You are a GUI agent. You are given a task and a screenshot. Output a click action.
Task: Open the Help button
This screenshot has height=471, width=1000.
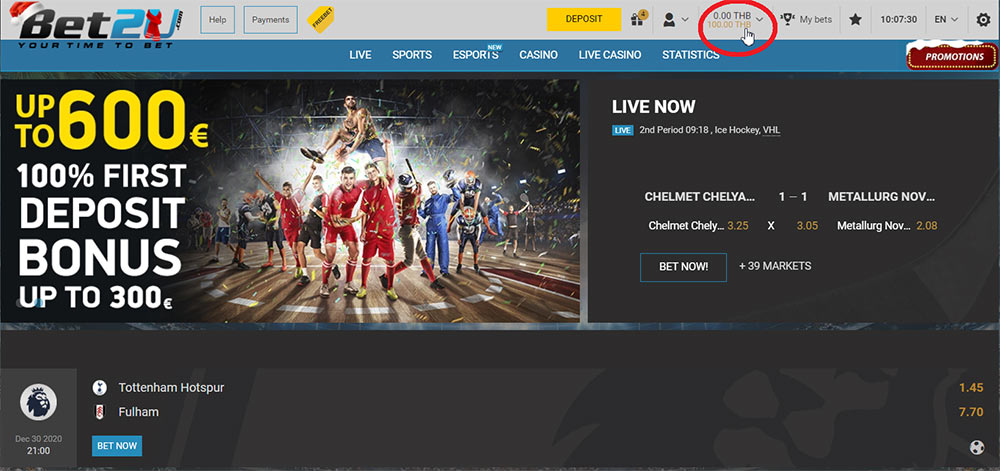217,20
